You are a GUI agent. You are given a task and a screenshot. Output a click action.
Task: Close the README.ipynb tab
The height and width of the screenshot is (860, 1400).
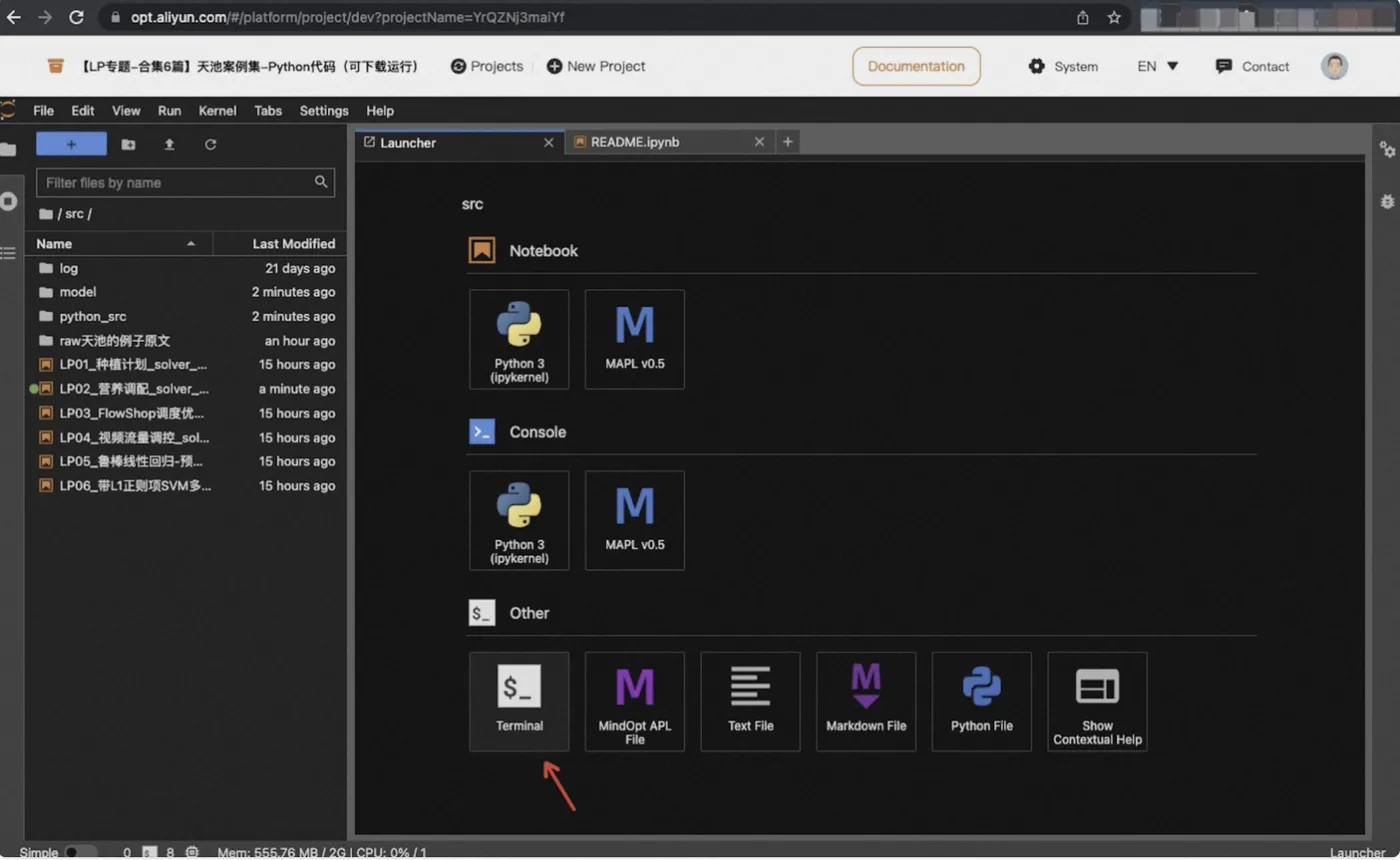click(759, 142)
